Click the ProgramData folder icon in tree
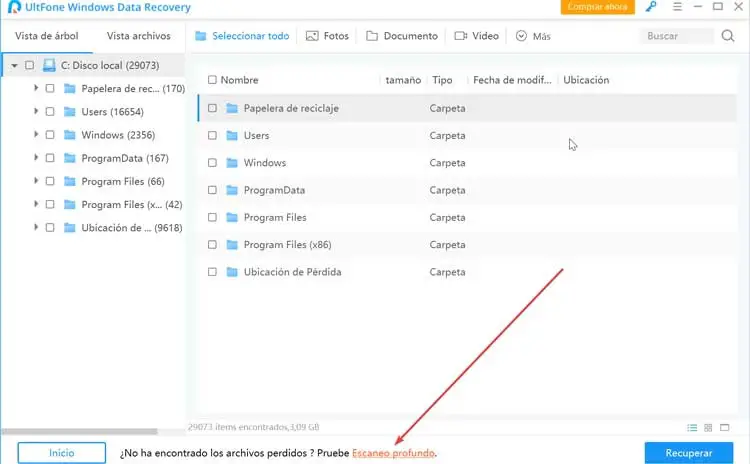The width and height of the screenshot is (750, 464). [70, 158]
